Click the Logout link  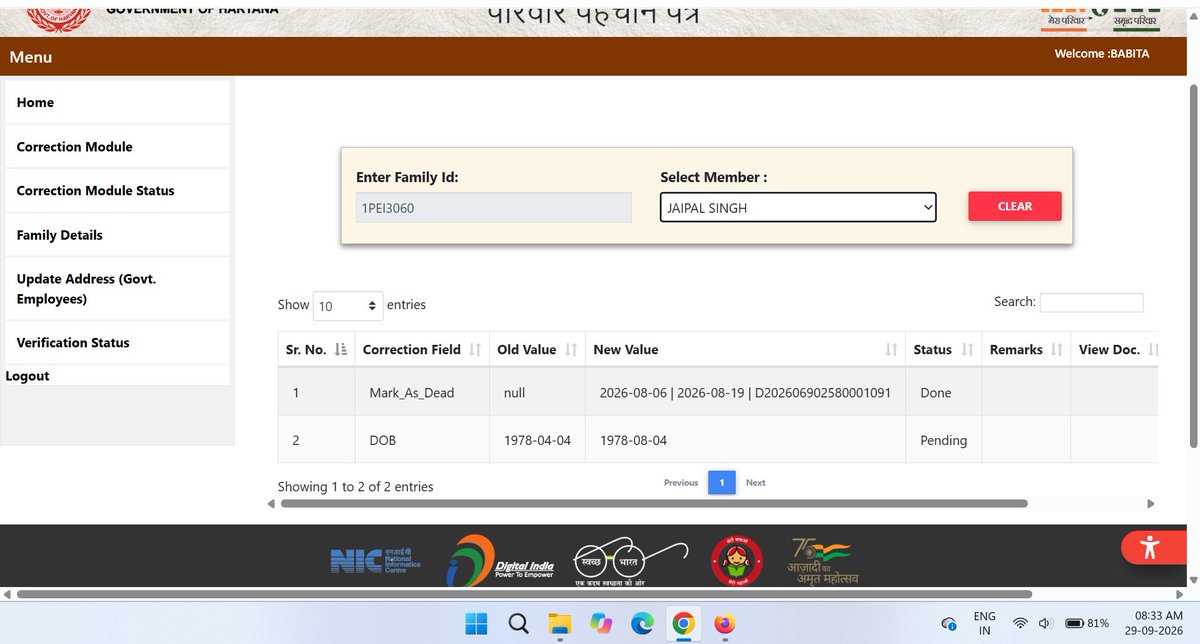[28, 376]
